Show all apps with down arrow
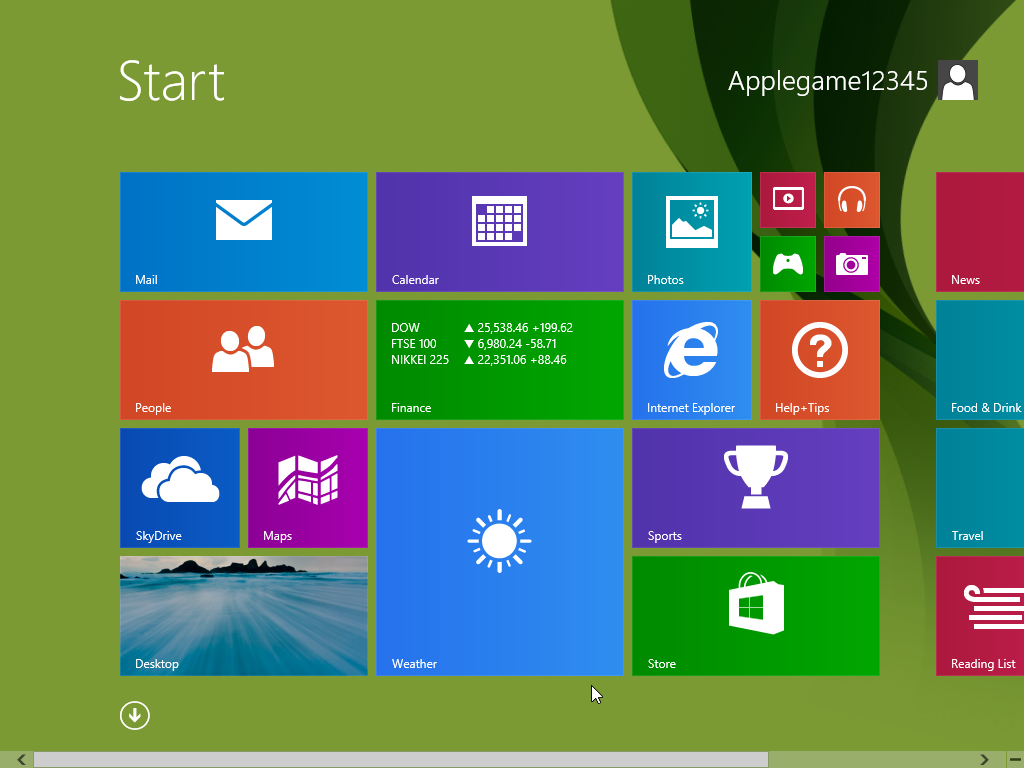Screen dimensions: 1024x768 pyautogui.click(x=135, y=715)
